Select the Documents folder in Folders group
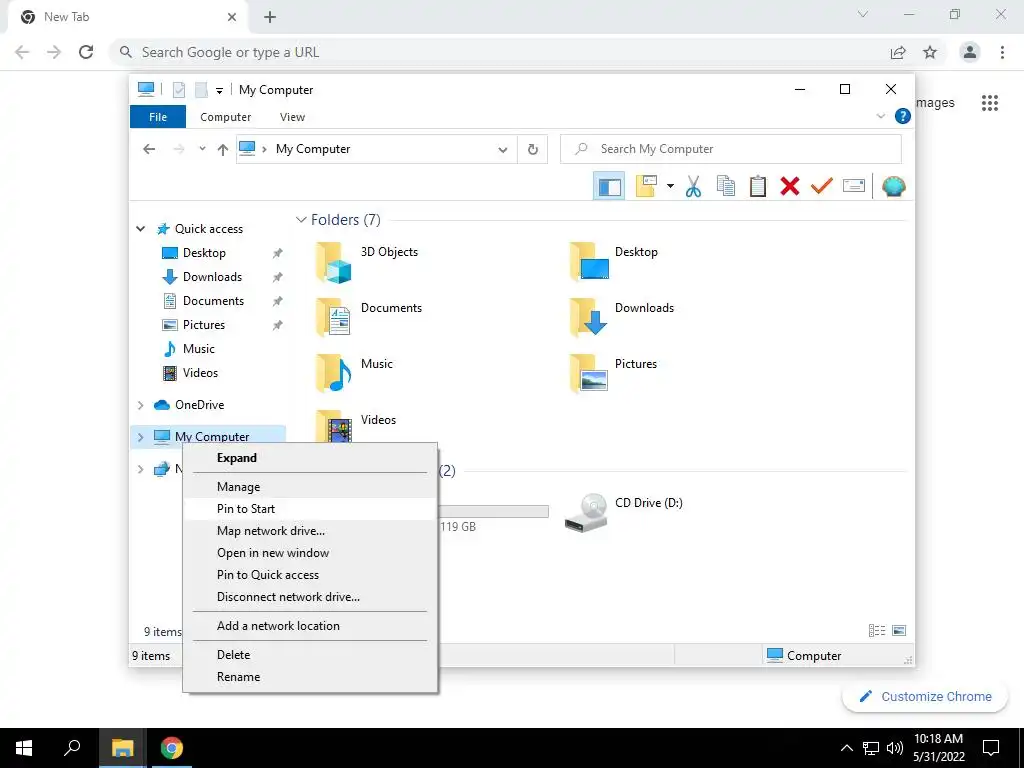This screenshot has height=768, width=1024. 369,318
